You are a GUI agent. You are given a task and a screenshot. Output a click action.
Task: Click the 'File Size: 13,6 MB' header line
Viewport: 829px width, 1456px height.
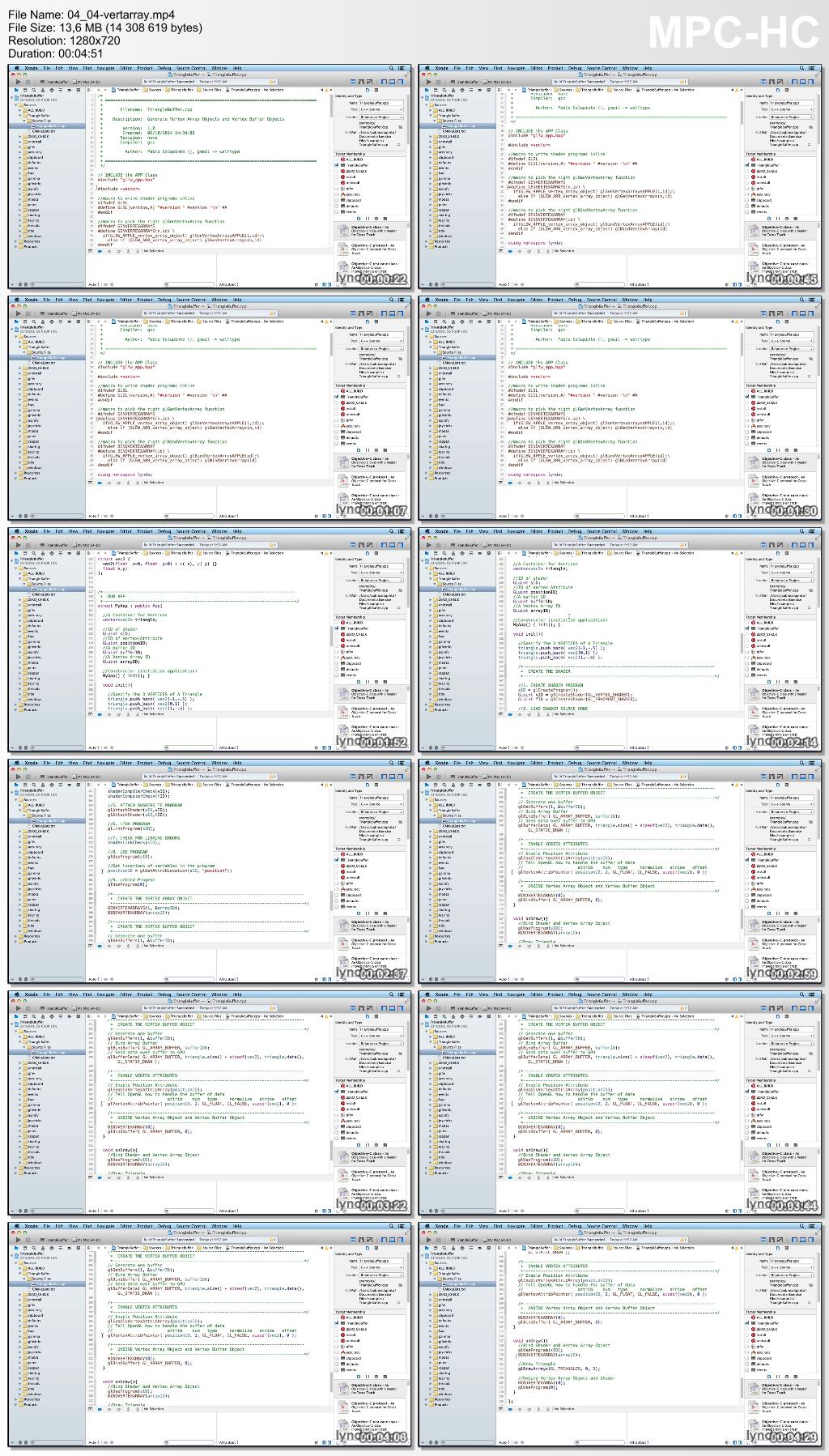[x=105, y=28]
